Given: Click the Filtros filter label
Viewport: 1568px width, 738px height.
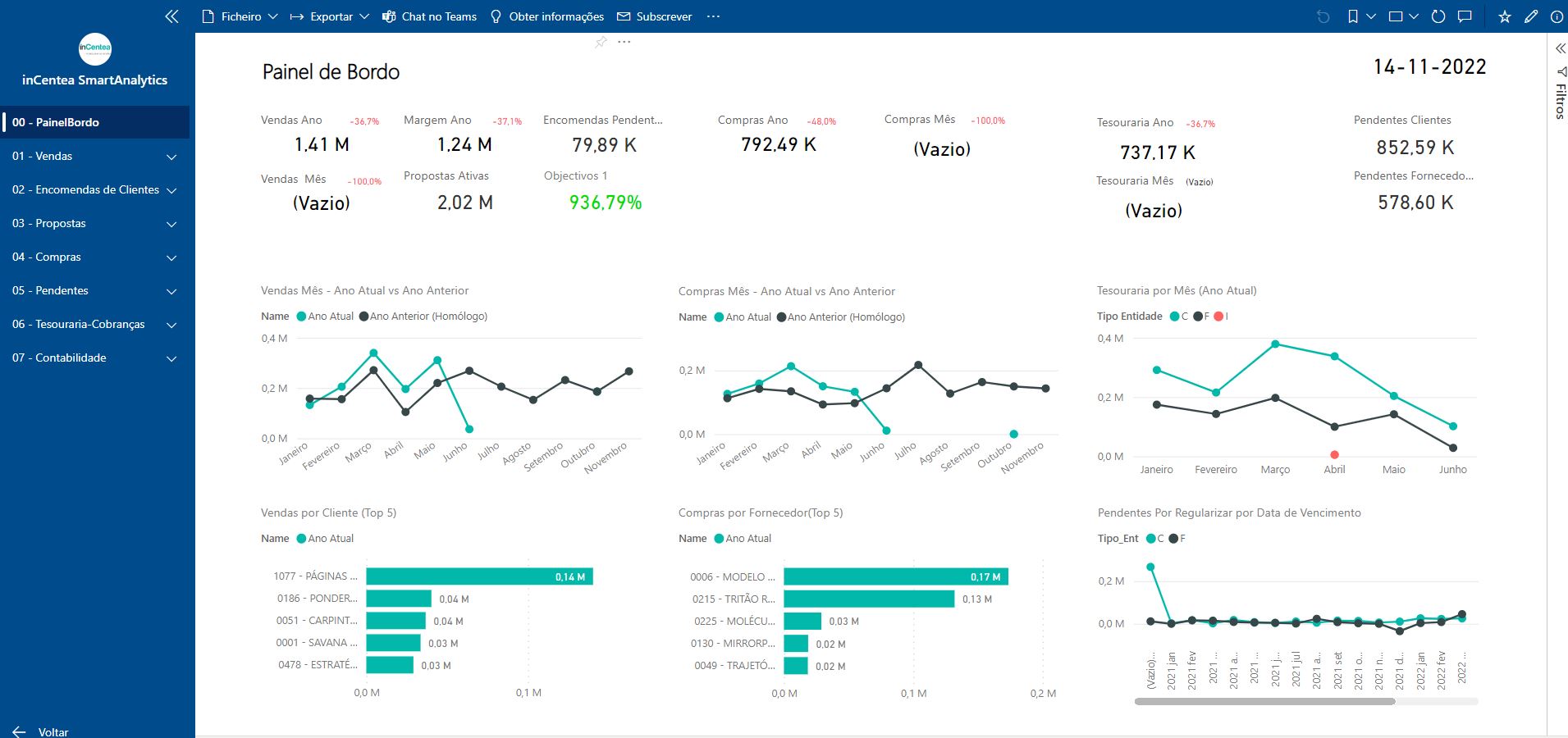Looking at the screenshot, I should 1561,101.
